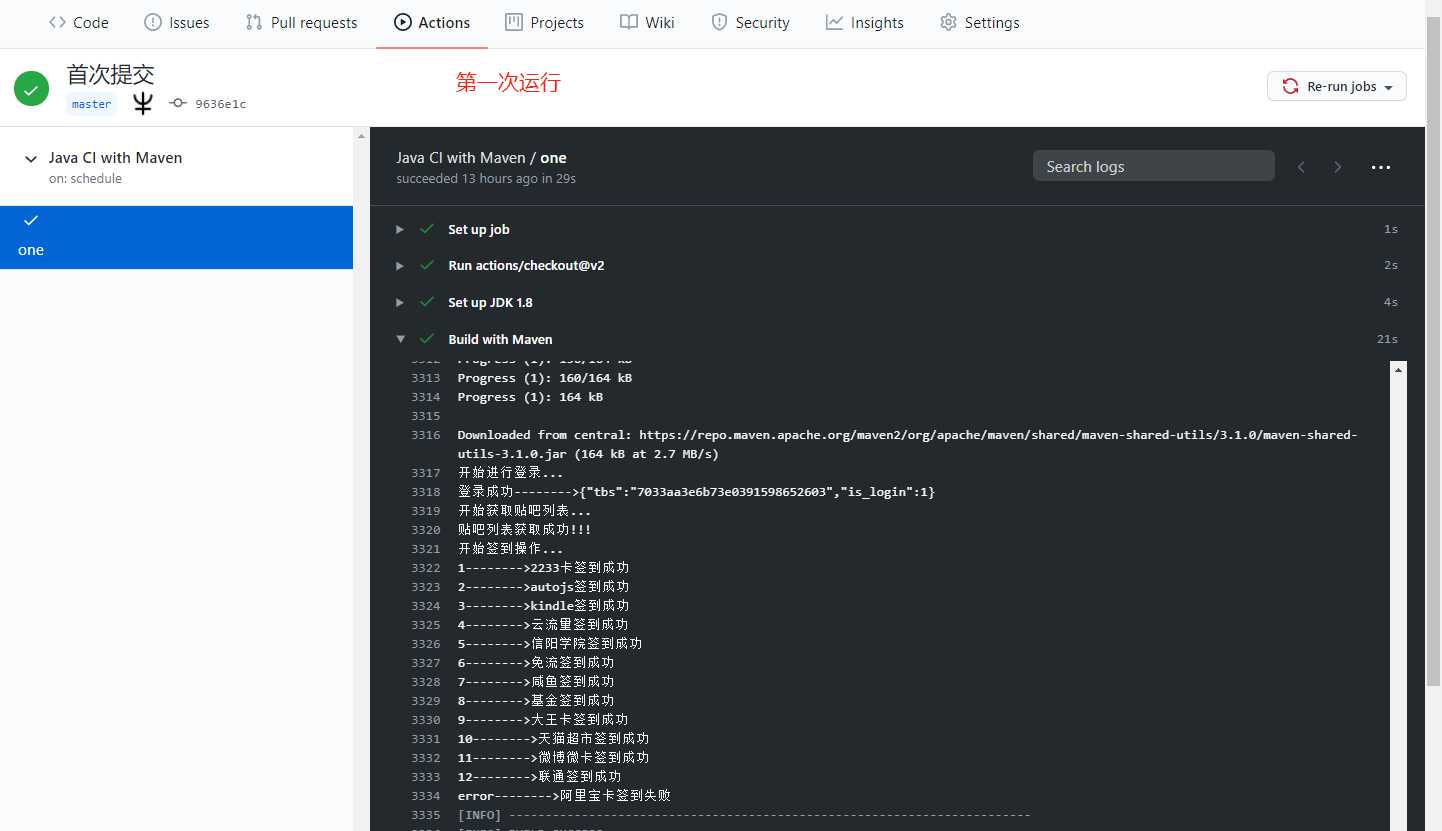Select the Actions tab

(x=432, y=22)
